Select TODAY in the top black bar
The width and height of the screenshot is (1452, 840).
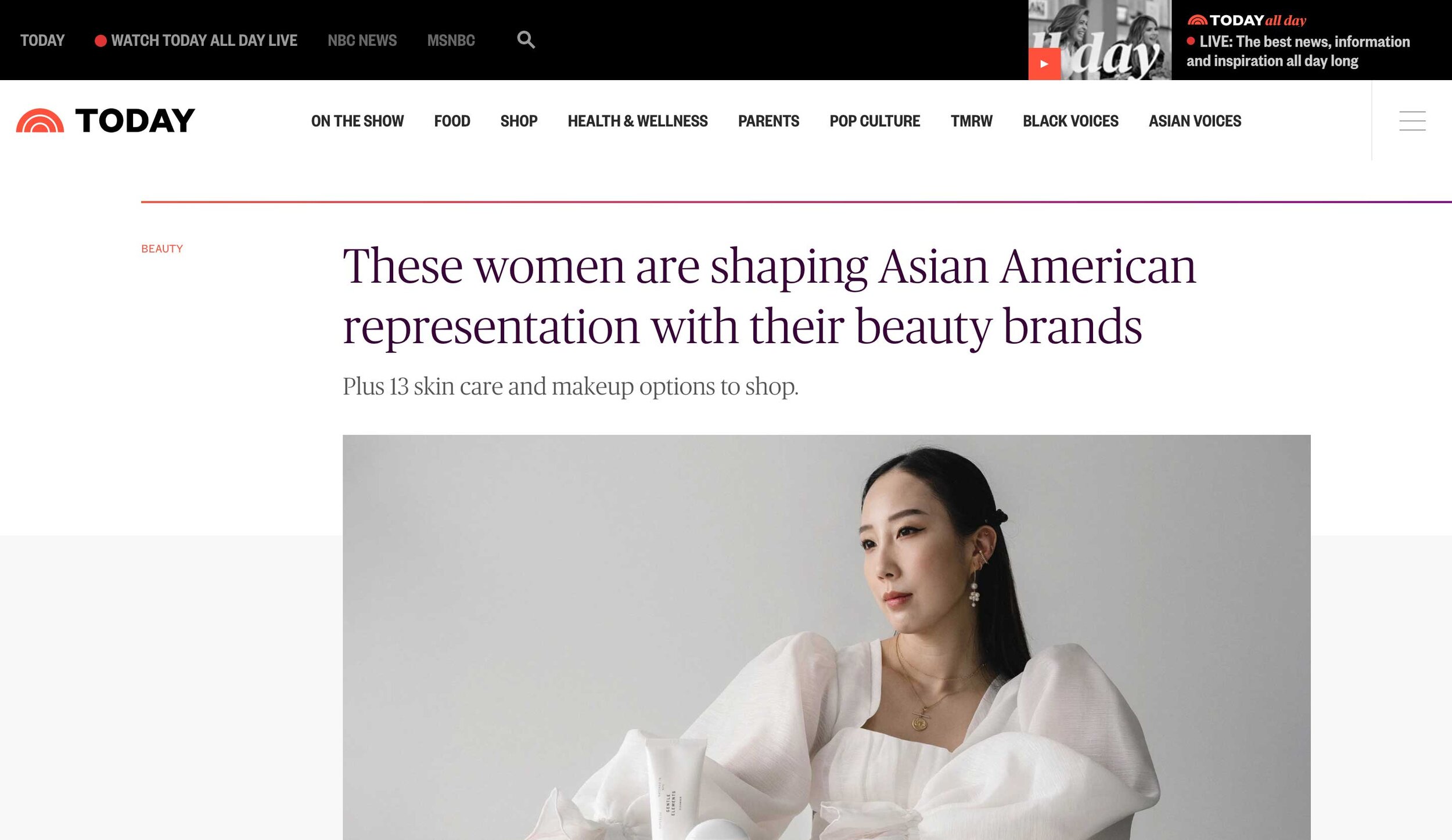42,41
